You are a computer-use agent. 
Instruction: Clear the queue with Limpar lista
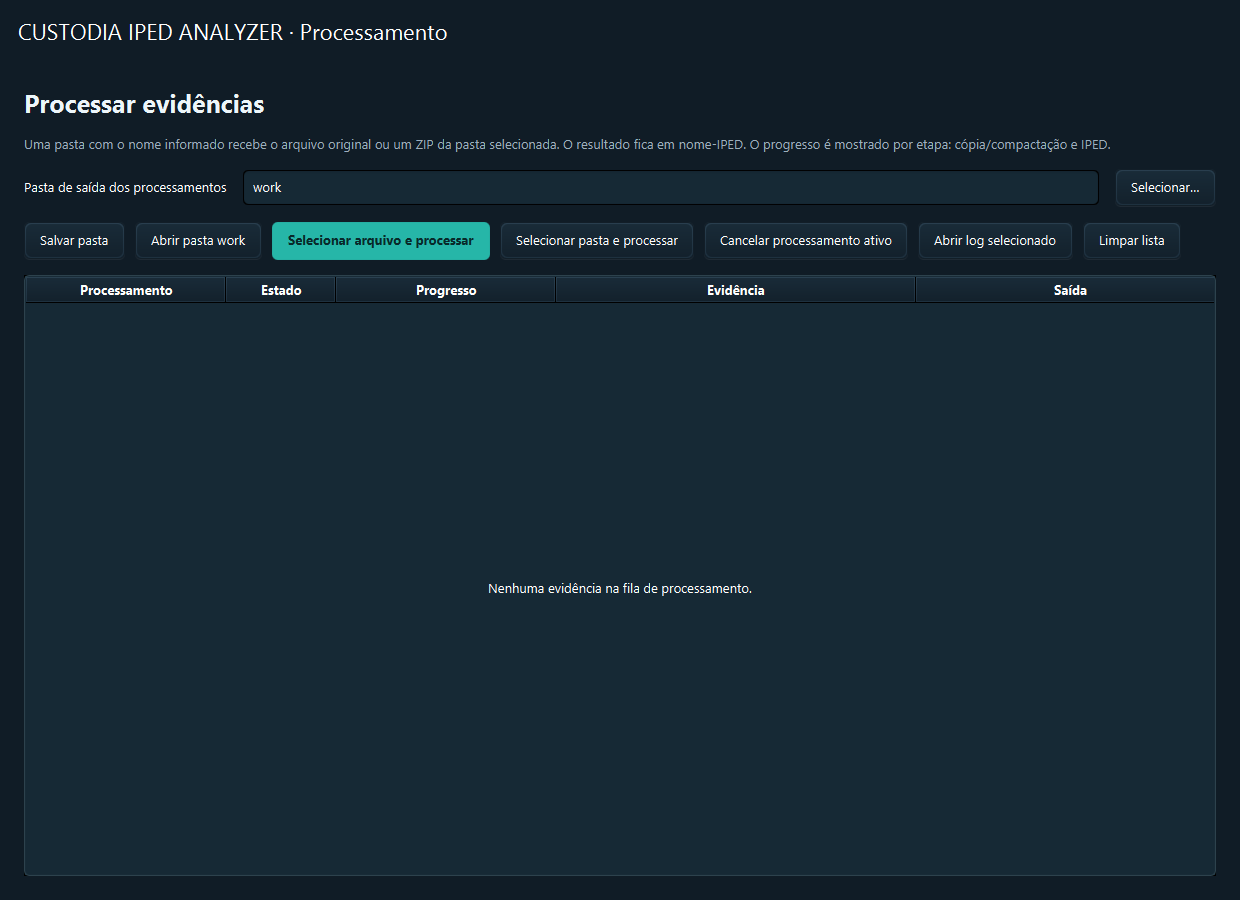[1132, 241]
